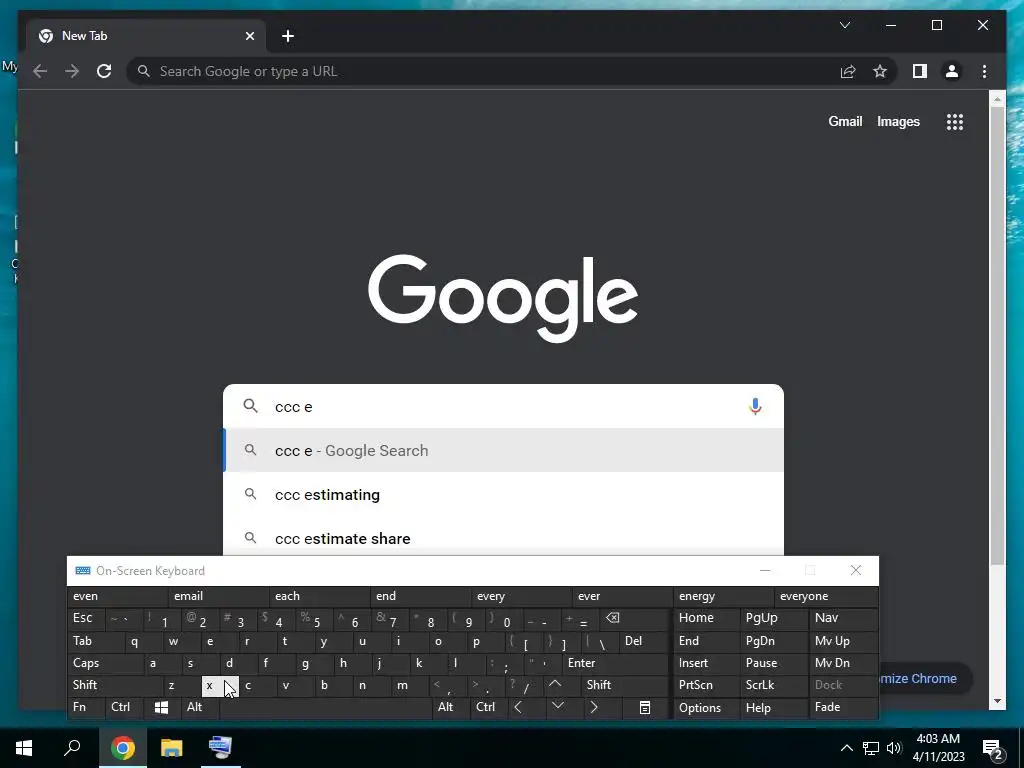Go forward in Chrome history
This screenshot has width=1024, height=768.
[72, 71]
